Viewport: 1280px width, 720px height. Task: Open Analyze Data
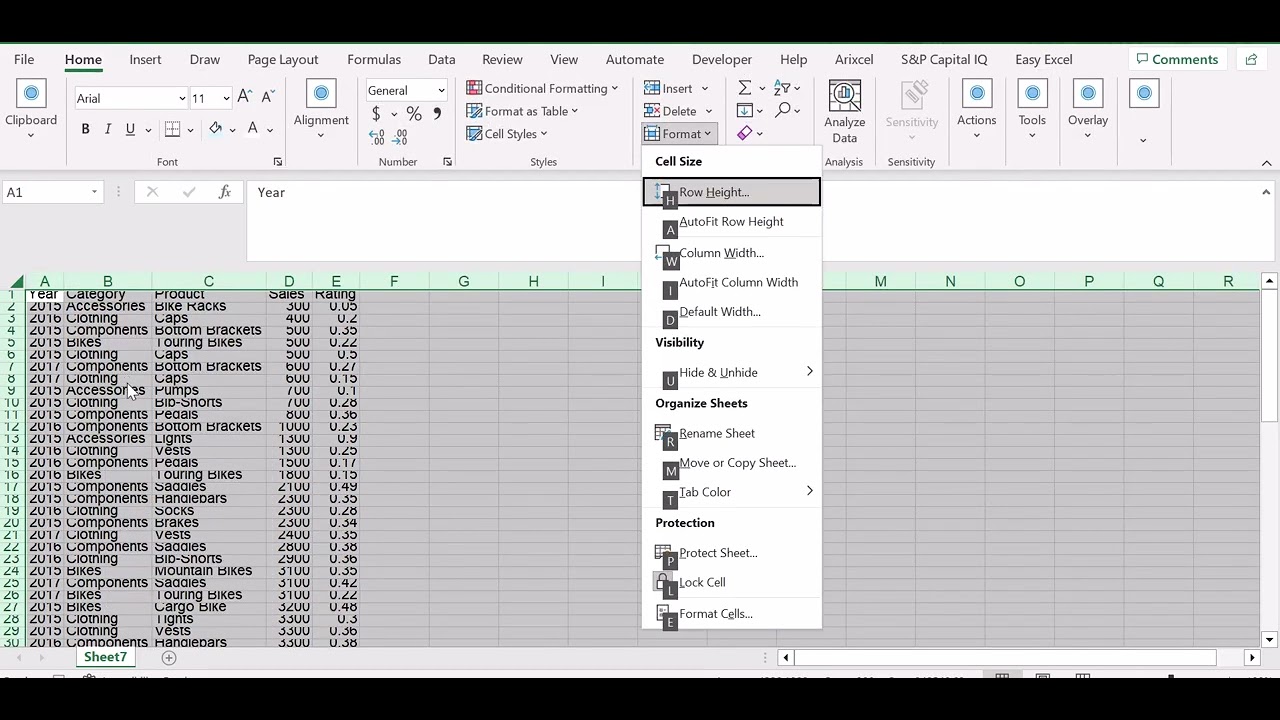(845, 112)
